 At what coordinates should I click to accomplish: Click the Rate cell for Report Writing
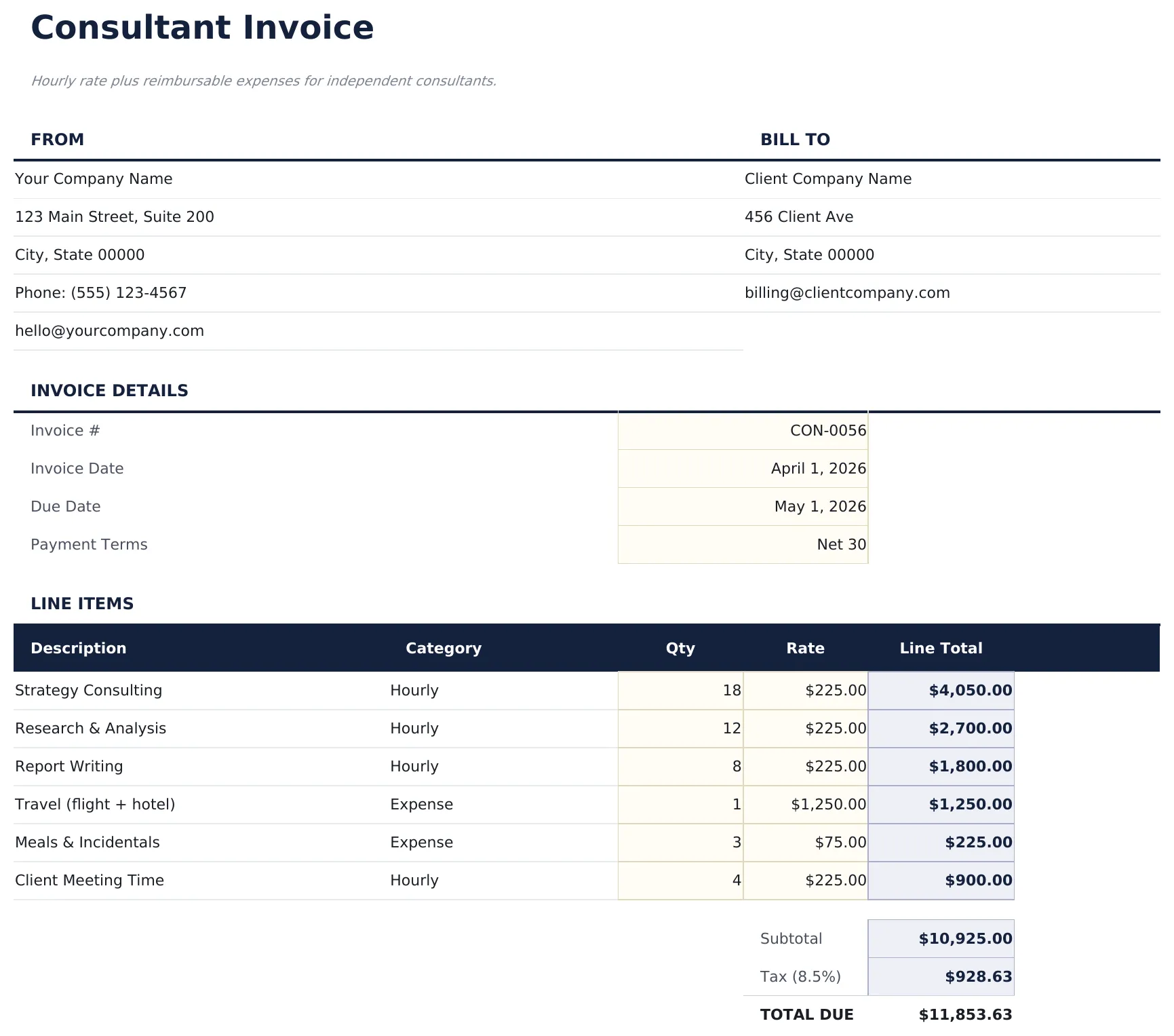[806, 766]
